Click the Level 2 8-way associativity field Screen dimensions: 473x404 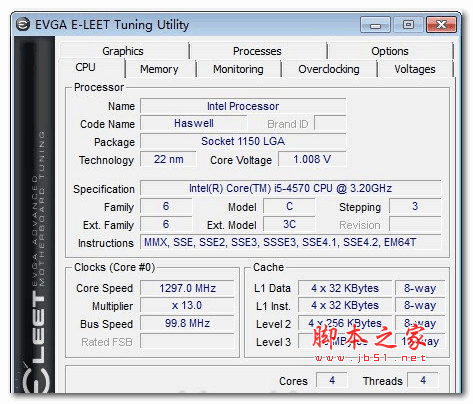(x=420, y=323)
